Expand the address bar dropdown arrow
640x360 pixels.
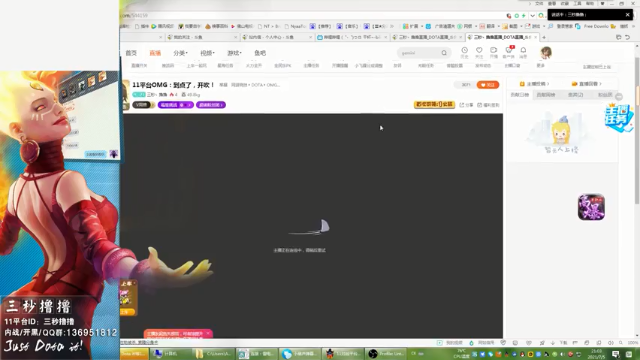[532, 16]
